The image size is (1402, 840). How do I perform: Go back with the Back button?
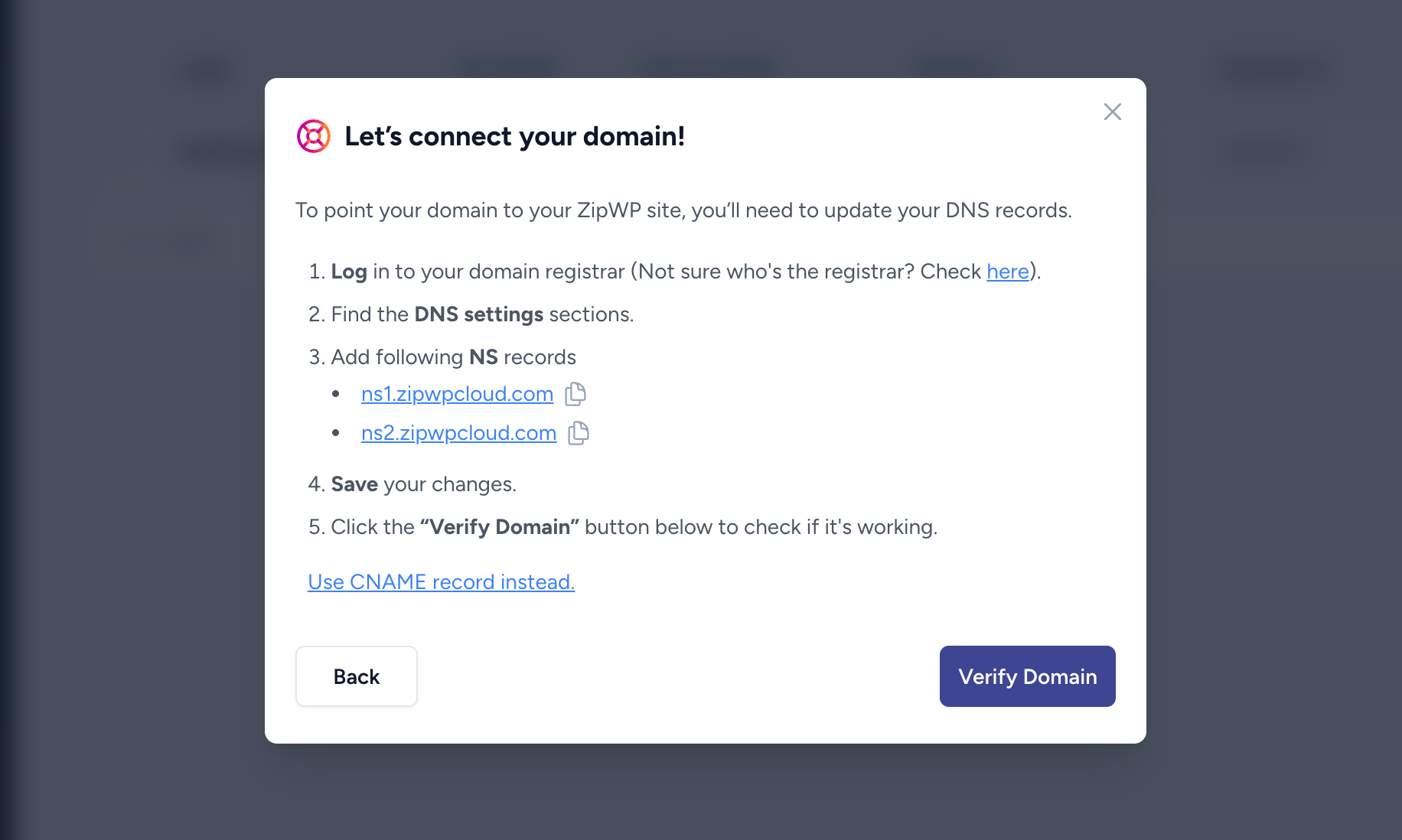coord(357,676)
